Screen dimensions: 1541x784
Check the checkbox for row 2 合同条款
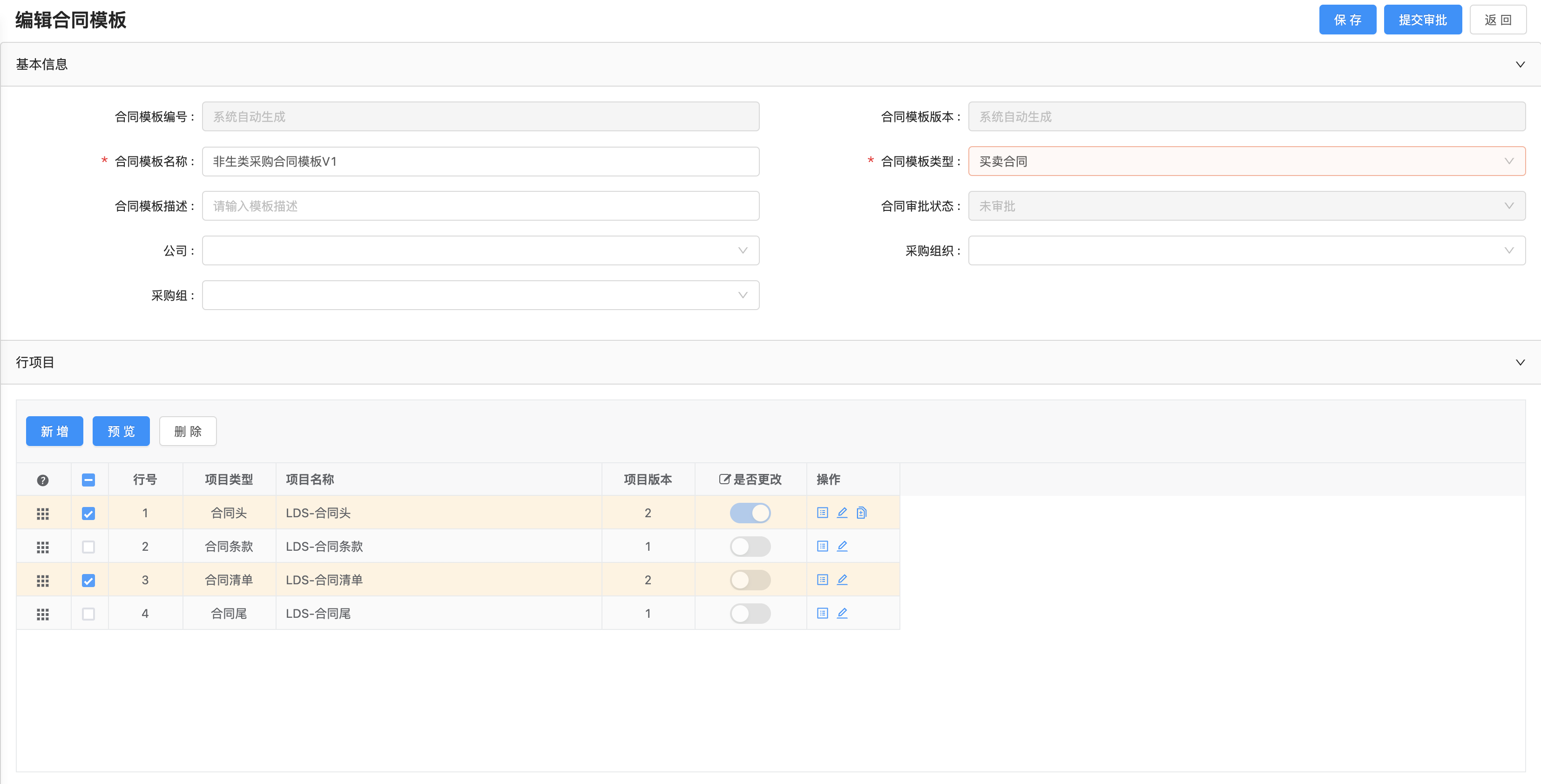click(x=88, y=547)
